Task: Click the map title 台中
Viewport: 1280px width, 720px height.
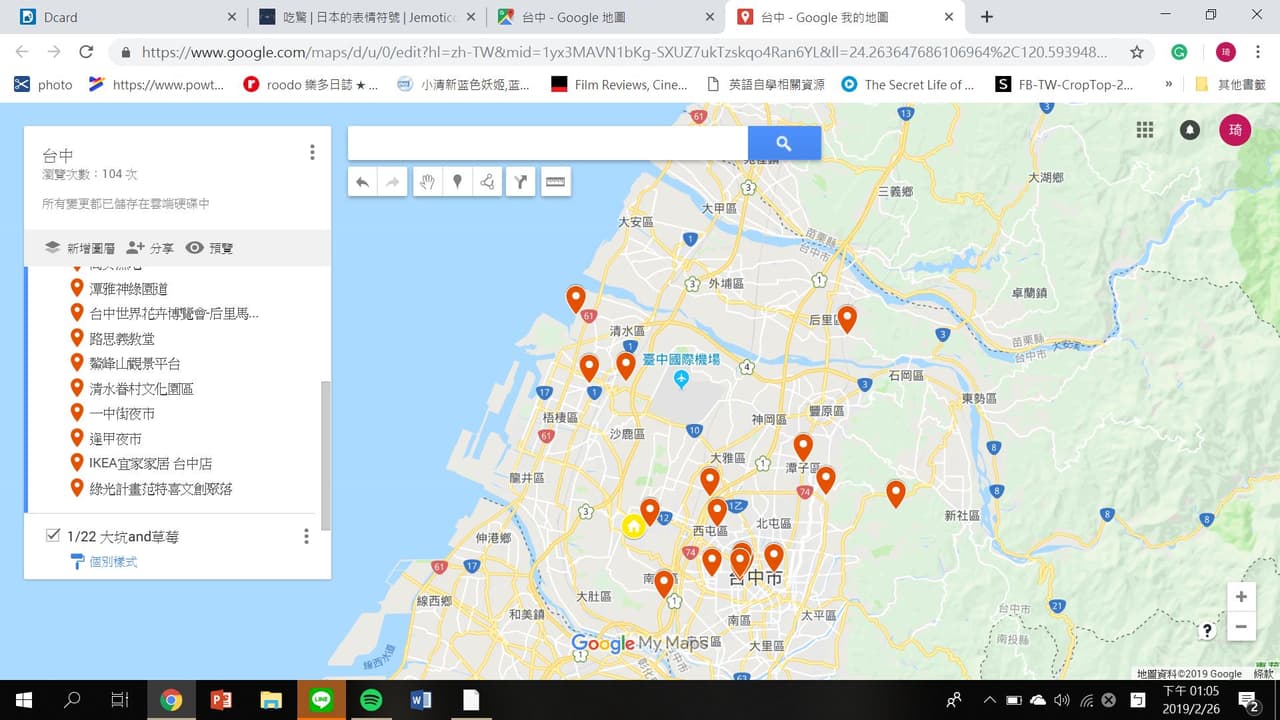Action: (x=58, y=155)
